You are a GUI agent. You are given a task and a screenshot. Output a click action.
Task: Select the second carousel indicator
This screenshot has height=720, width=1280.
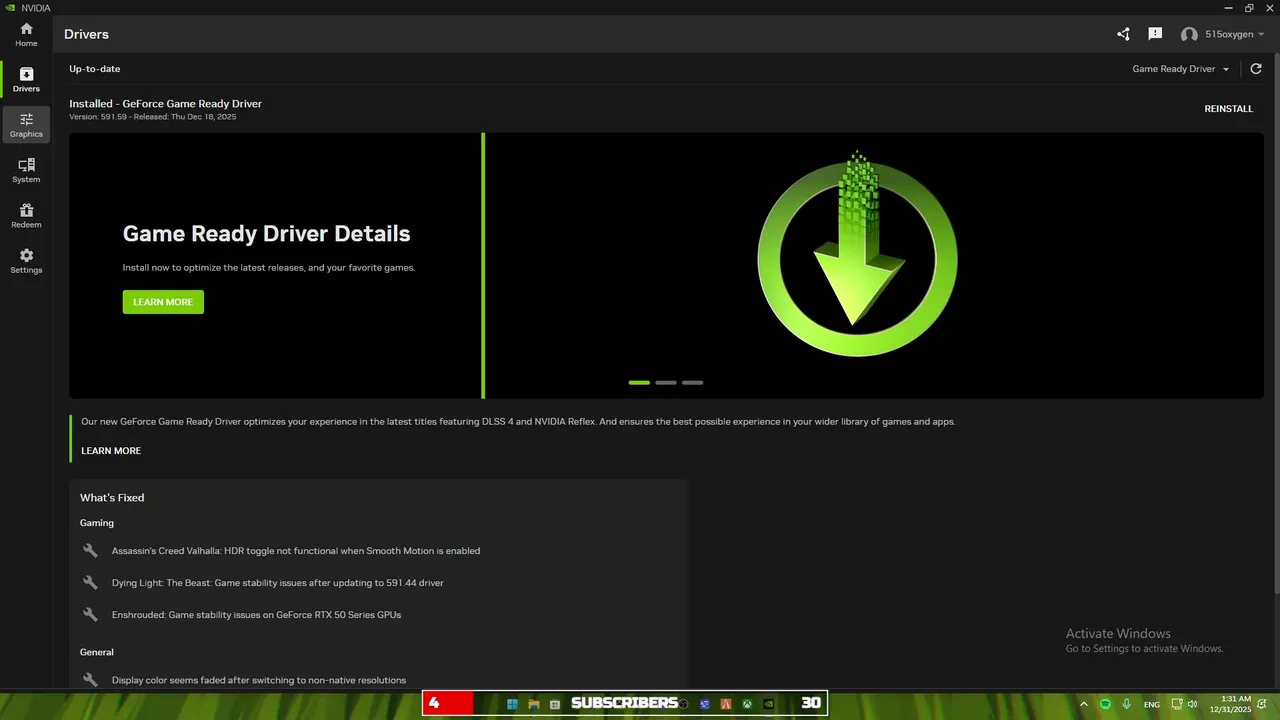click(666, 382)
